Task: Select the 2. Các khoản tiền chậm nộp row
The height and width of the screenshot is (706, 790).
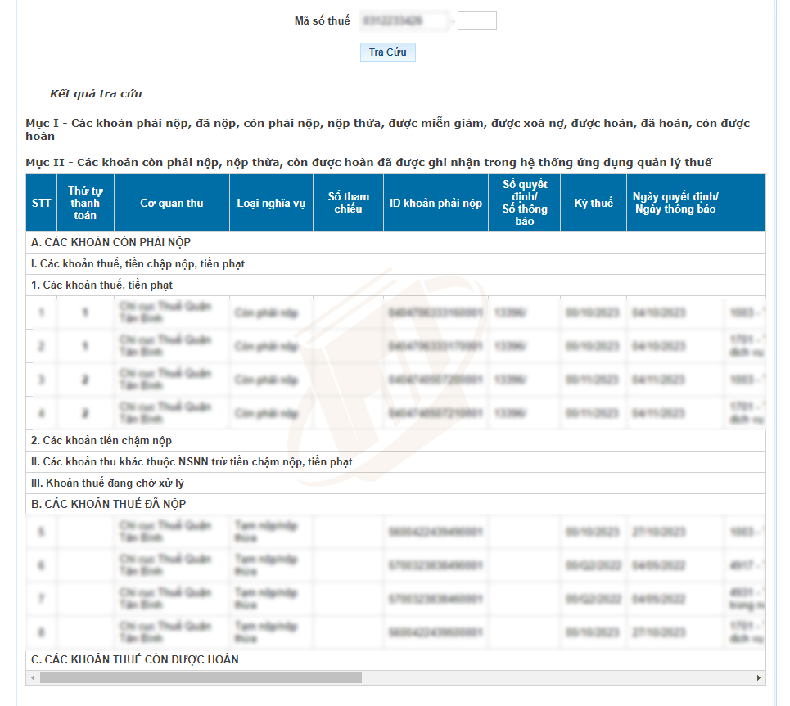Action: (101, 440)
